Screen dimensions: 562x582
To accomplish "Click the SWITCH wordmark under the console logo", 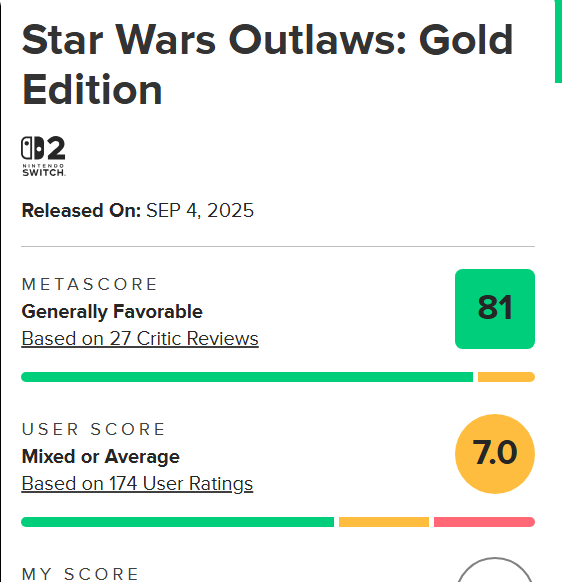I will [x=43, y=172].
